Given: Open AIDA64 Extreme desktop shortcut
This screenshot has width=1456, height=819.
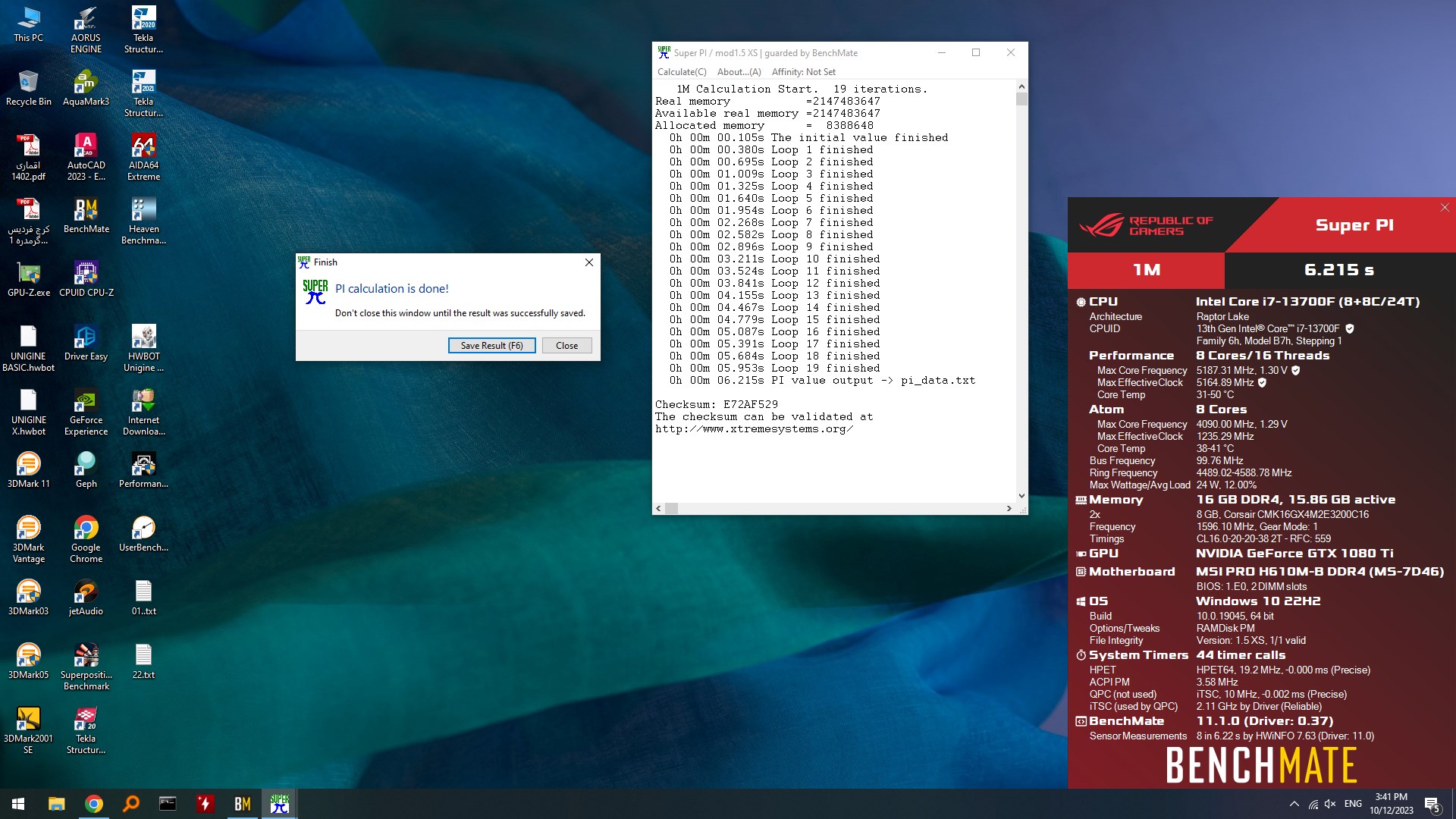Looking at the screenshot, I should coord(143,157).
